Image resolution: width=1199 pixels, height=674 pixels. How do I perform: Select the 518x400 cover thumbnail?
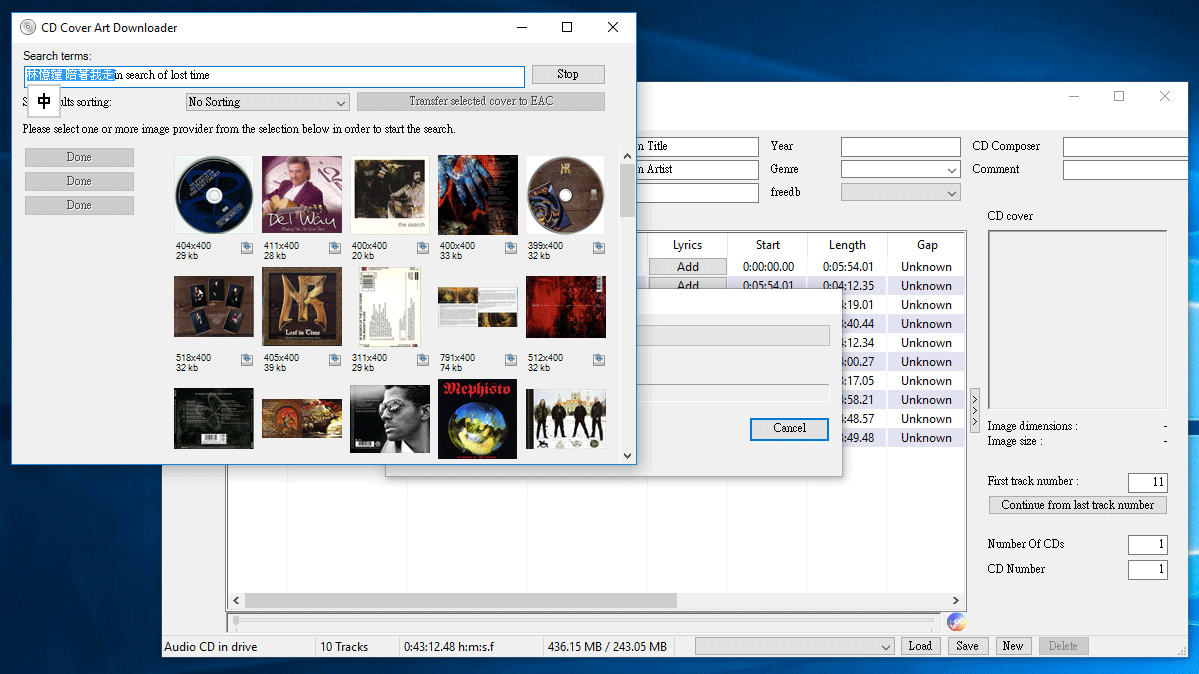coord(214,307)
